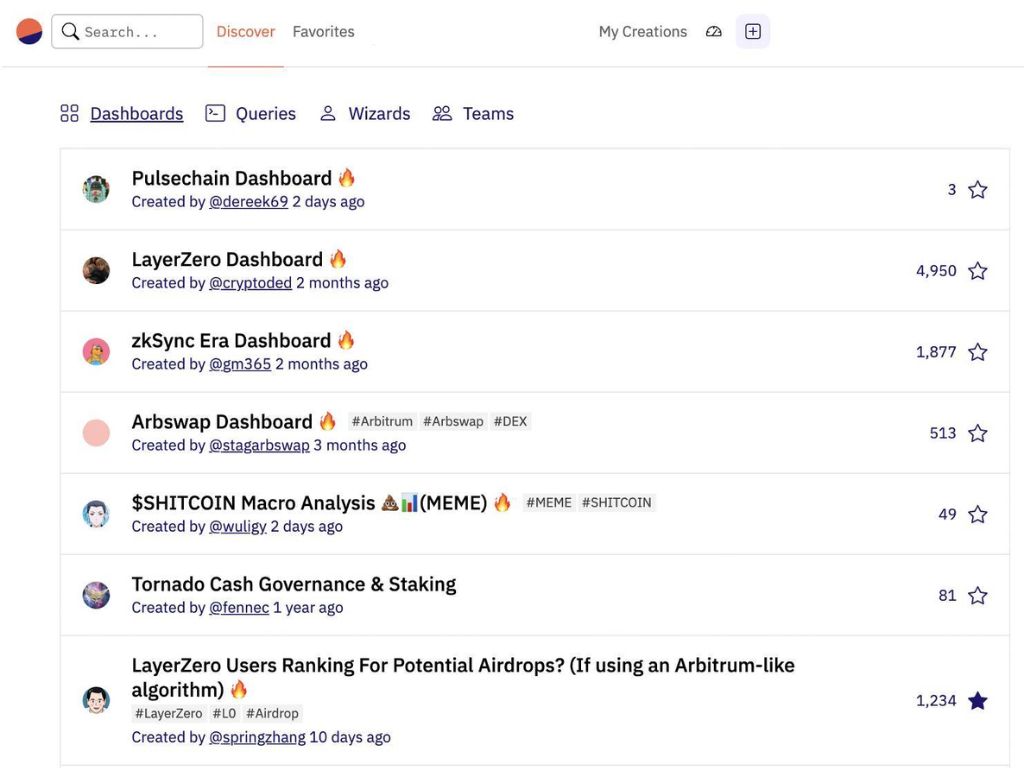Visit the @dereek69 profile link
Image resolution: width=1024 pixels, height=768 pixels.
click(x=248, y=202)
